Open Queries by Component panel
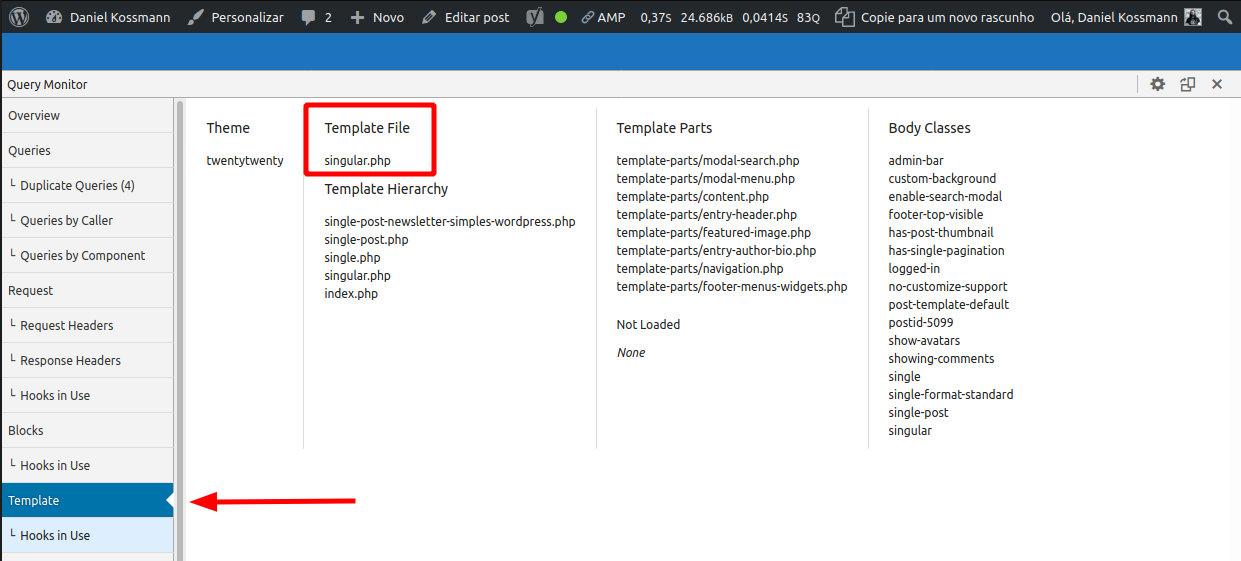 click(x=86, y=256)
